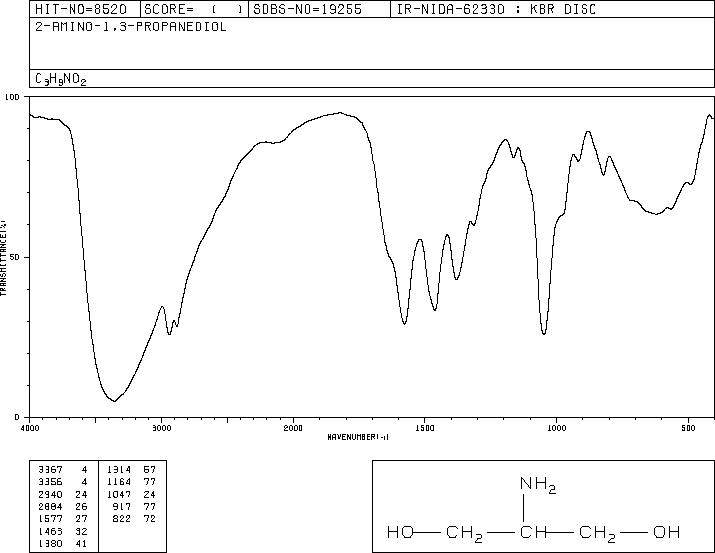This screenshot has width=715, height=553.
Task: Click the compound name 2-AMINO-1,3-PROPANEDIOL
Action: tap(131, 27)
